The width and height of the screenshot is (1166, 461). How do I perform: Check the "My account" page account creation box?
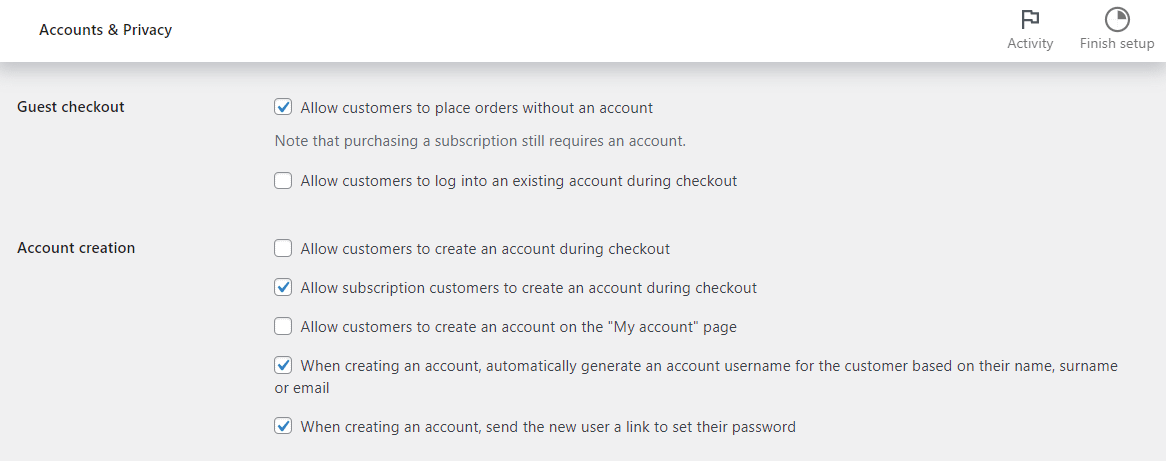click(x=283, y=326)
